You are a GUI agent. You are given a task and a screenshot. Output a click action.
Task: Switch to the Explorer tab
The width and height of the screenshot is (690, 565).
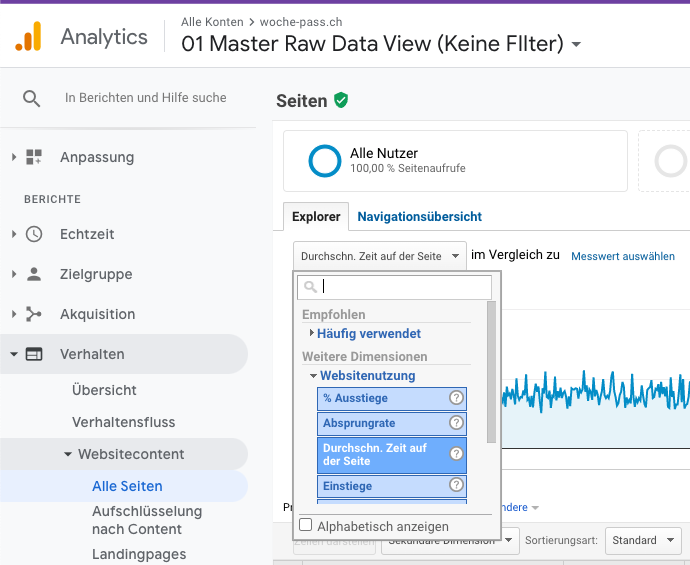pos(316,216)
